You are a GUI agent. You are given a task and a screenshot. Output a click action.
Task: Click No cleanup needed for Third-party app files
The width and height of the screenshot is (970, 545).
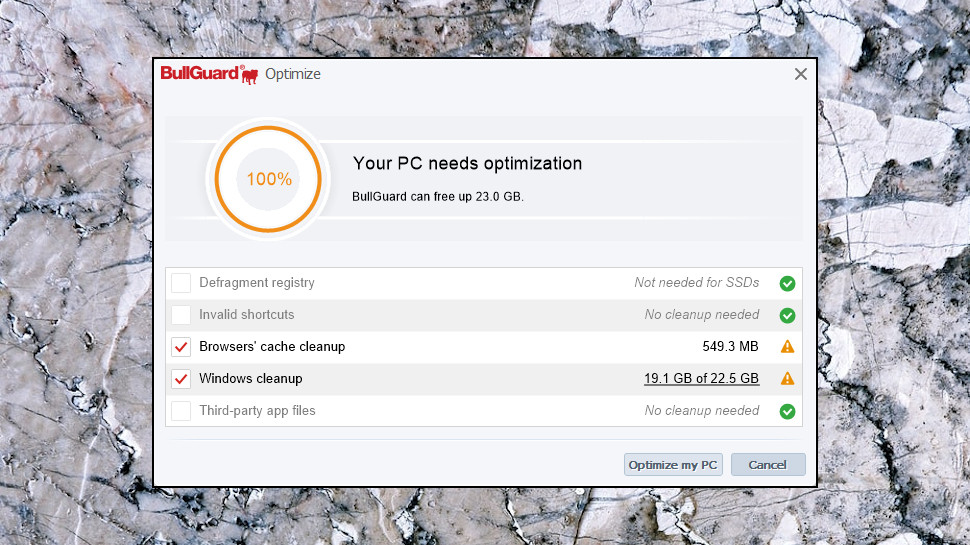tap(702, 411)
